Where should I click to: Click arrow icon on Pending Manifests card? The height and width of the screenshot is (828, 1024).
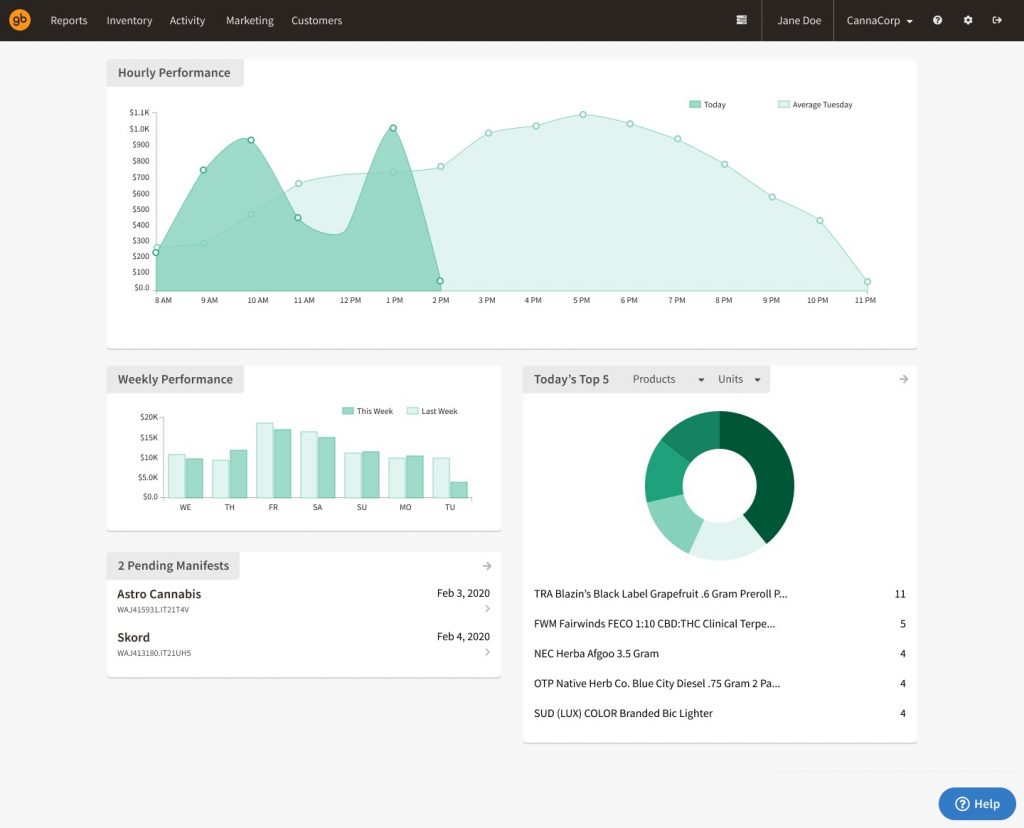[x=487, y=566]
